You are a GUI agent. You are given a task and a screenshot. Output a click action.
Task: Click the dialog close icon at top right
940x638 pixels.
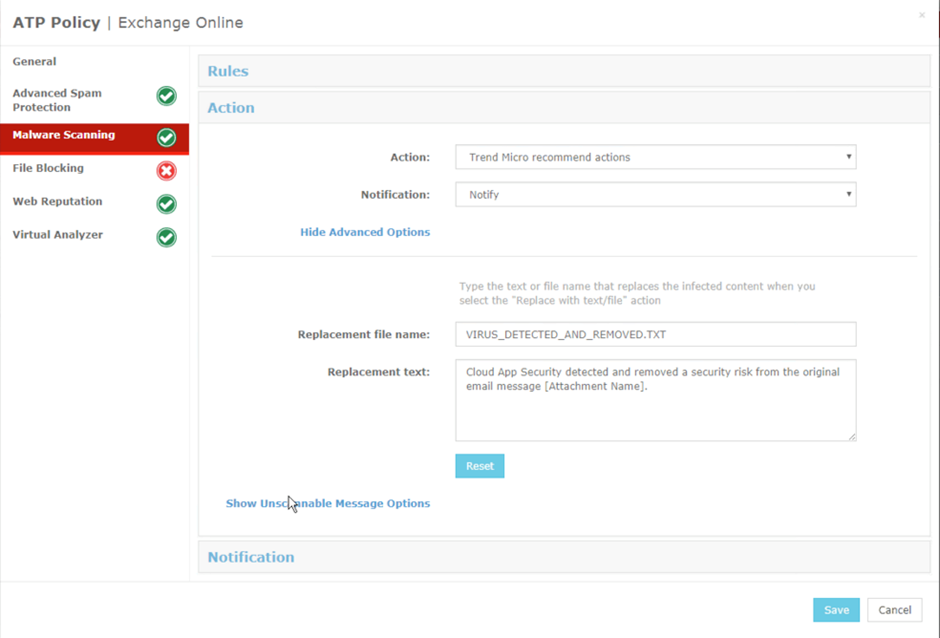click(x=922, y=15)
